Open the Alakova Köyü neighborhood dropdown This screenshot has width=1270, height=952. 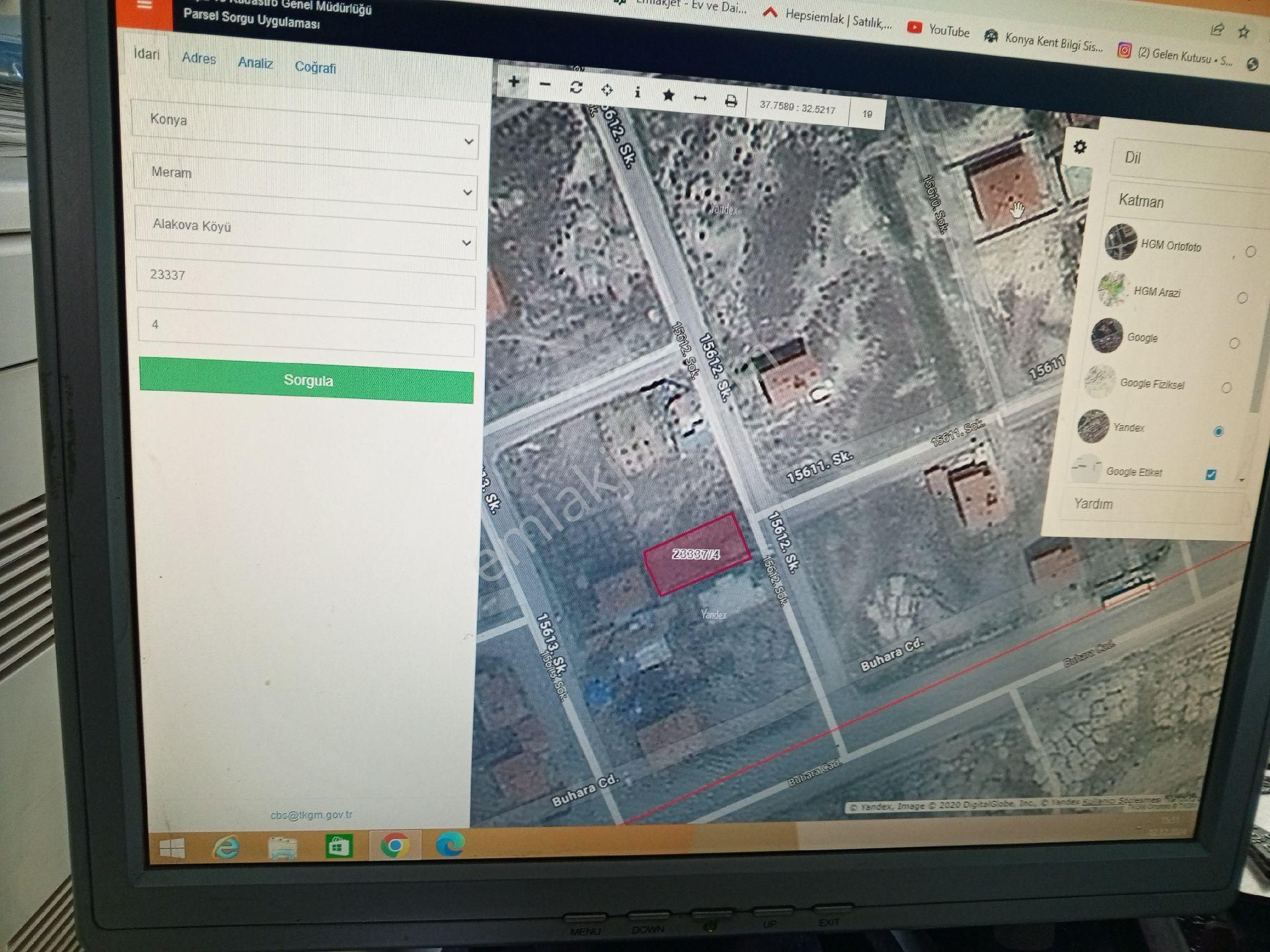pyautogui.click(x=306, y=232)
